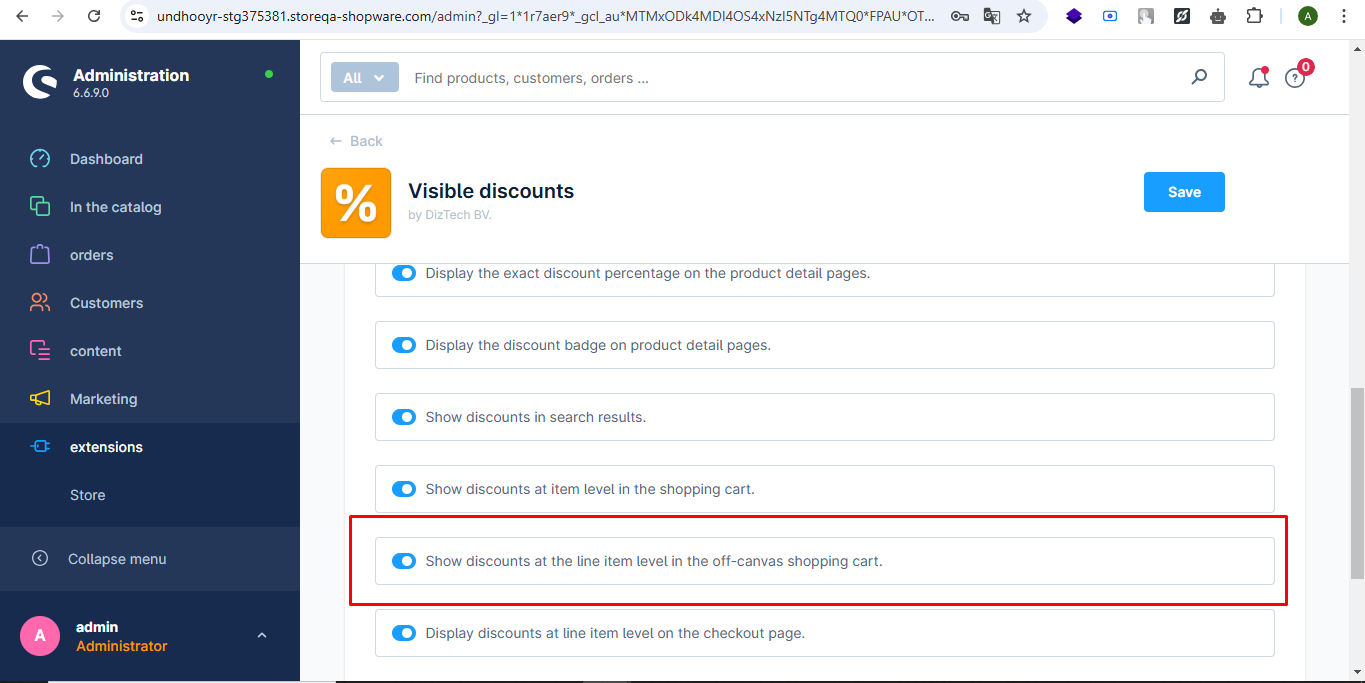The image size is (1365, 683).
Task: Toggle exact discount percentage on product detail pages
Action: pos(404,273)
